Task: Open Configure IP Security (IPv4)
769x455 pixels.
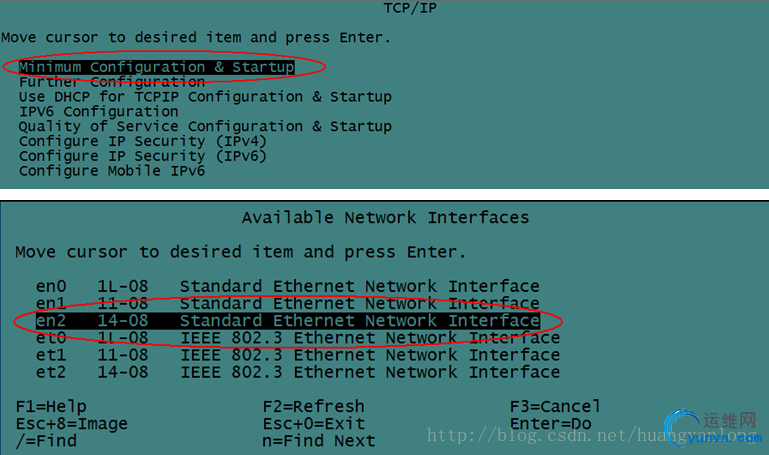Action: pyautogui.click(x=141, y=142)
